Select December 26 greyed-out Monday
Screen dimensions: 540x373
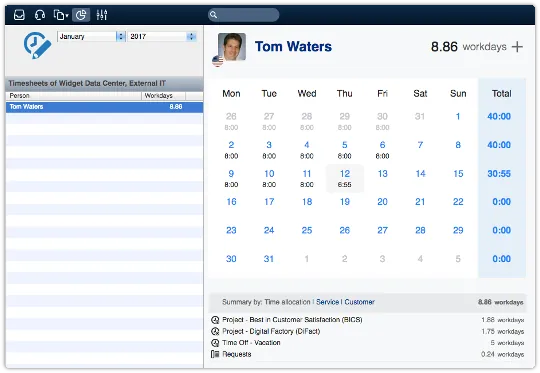231,121
